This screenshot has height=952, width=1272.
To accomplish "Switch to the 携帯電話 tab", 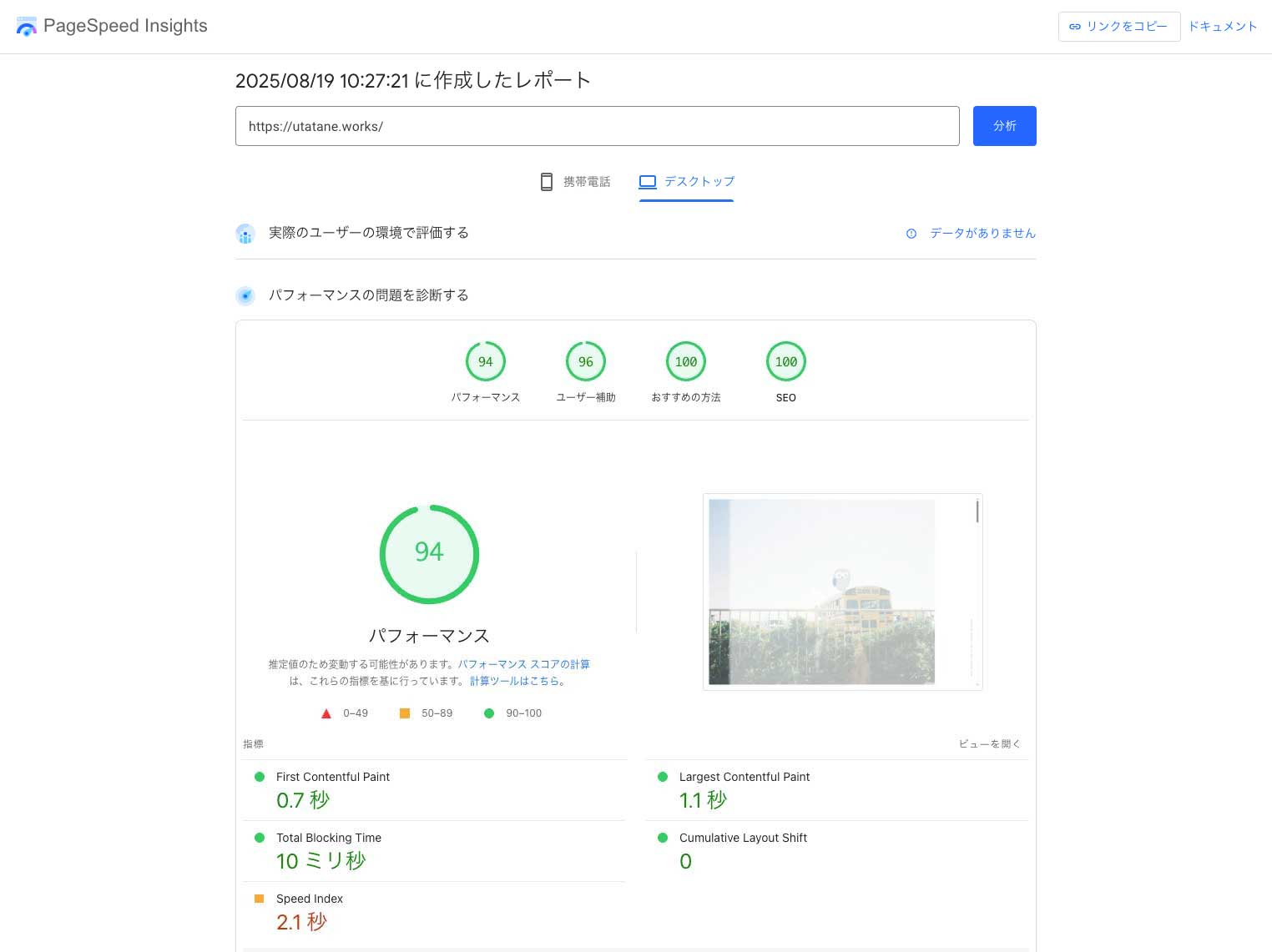I will pyautogui.click(x=575, y=182).
